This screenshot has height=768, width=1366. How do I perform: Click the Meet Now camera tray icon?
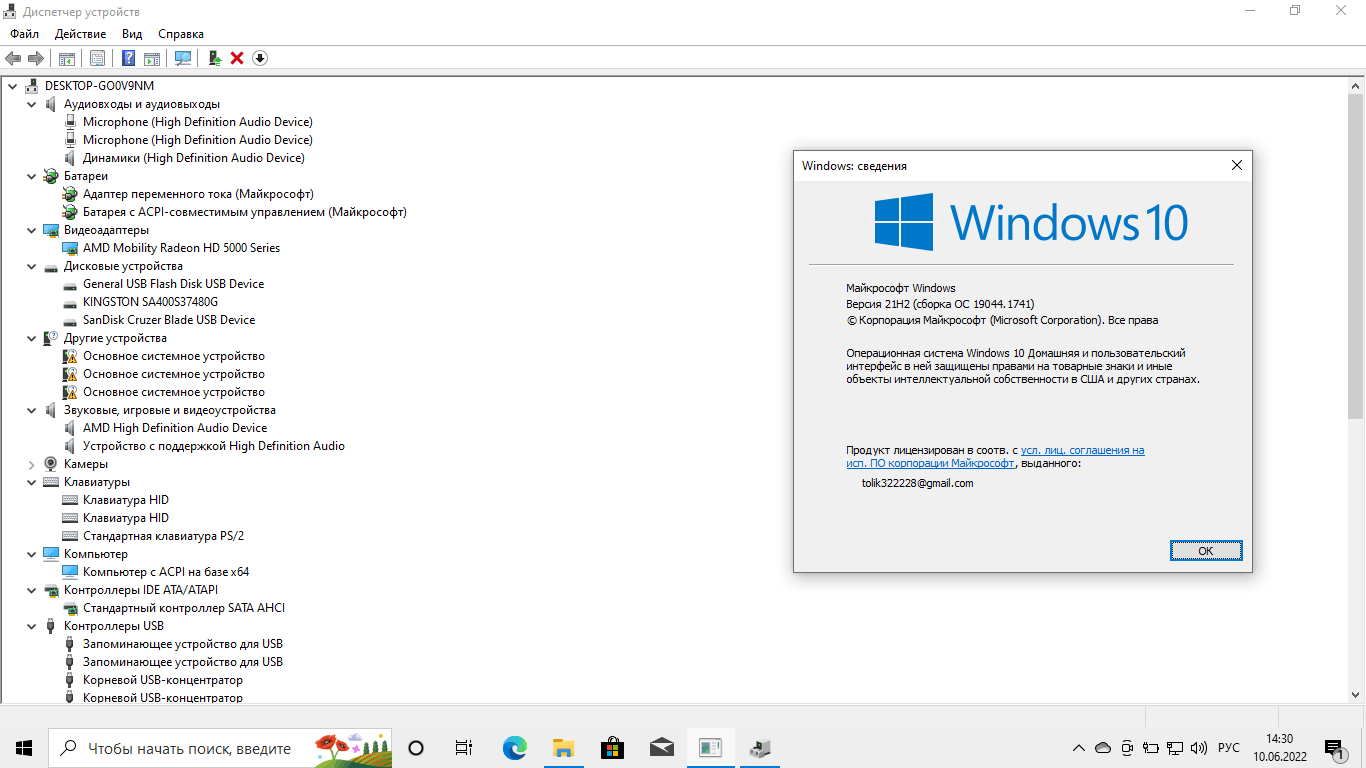pyautogui.click(x=1127, y=748)
